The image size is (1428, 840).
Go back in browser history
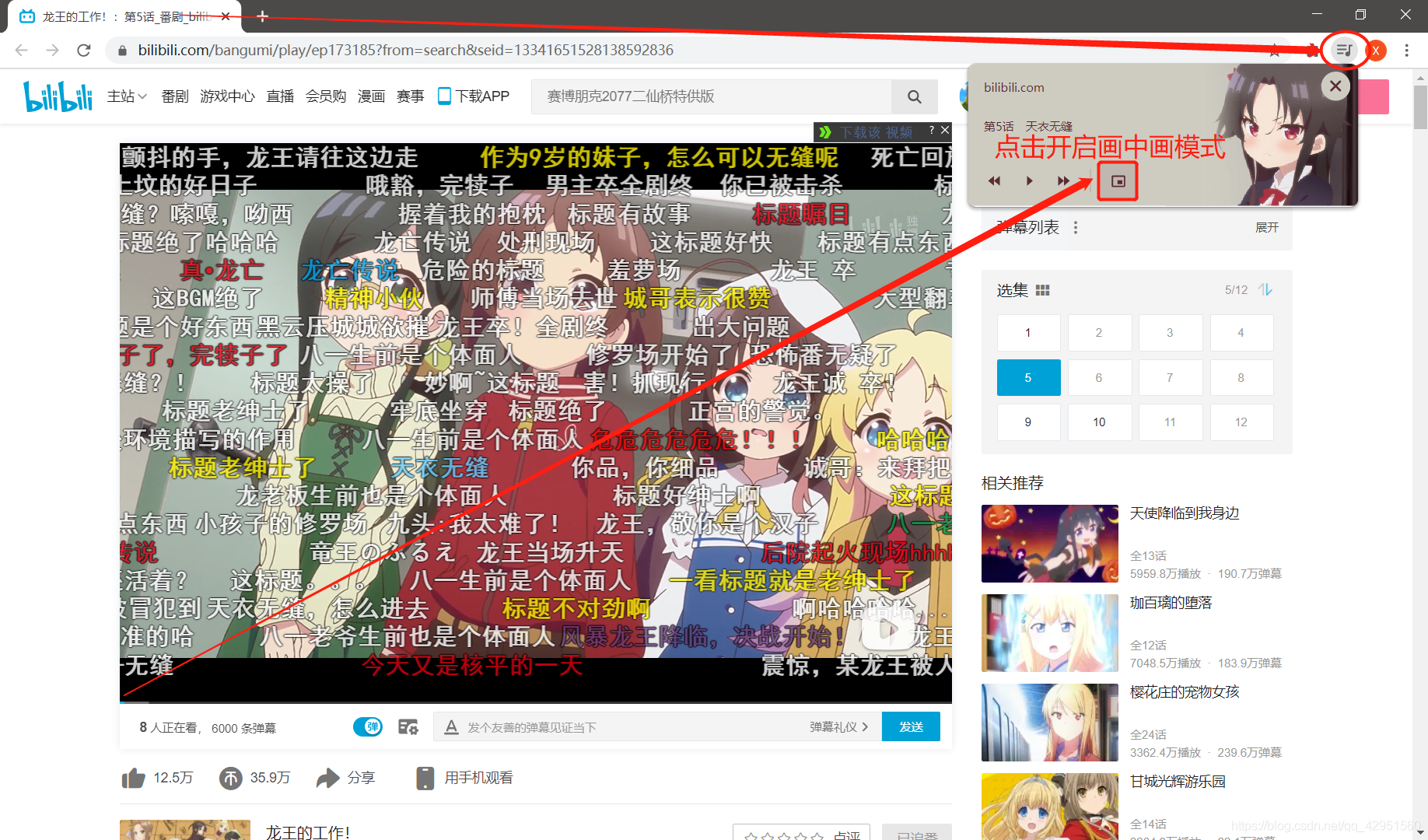pyautogui.click(x=21, y=51)
